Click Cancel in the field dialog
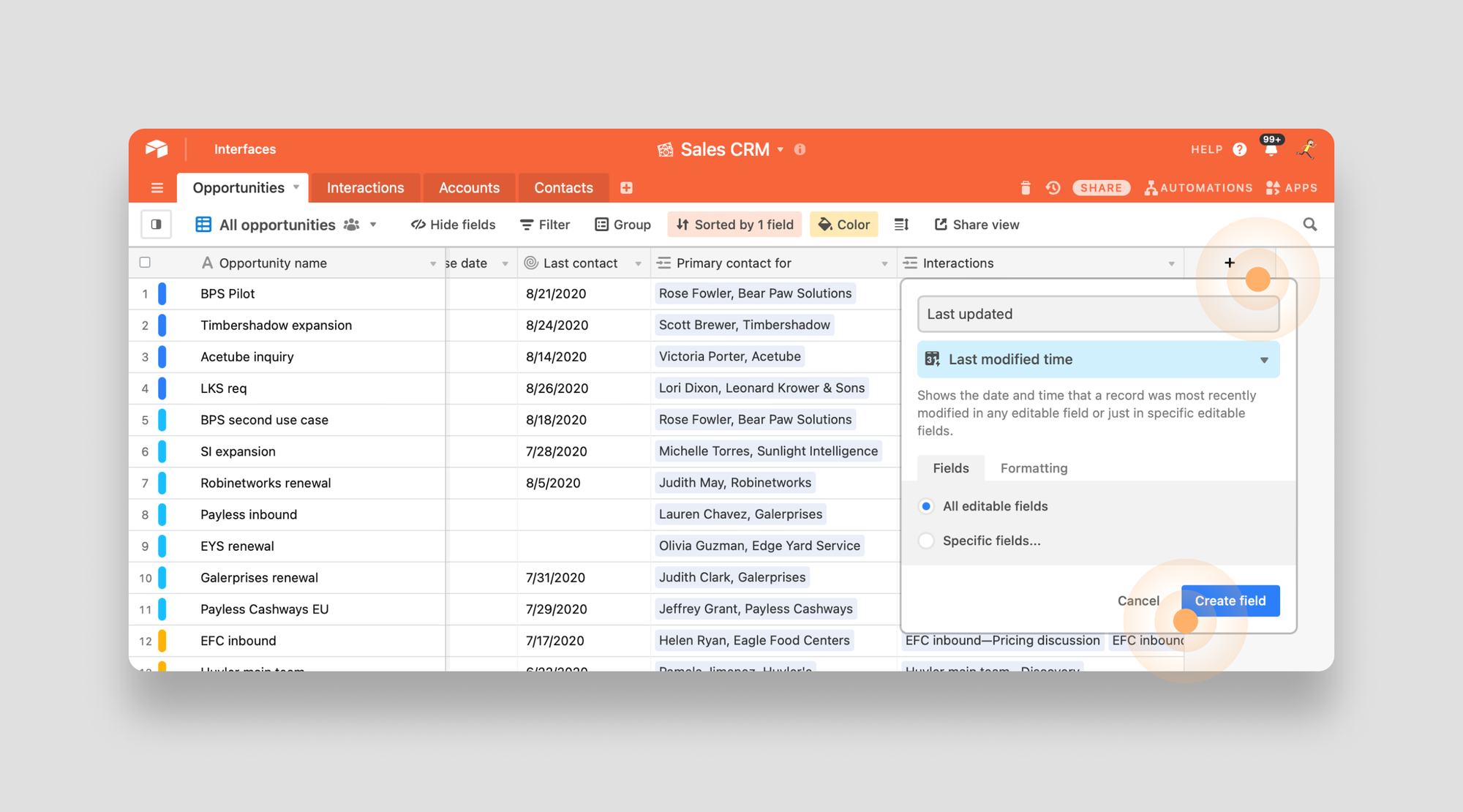The image size is (1463, 812). [1137, 601]
